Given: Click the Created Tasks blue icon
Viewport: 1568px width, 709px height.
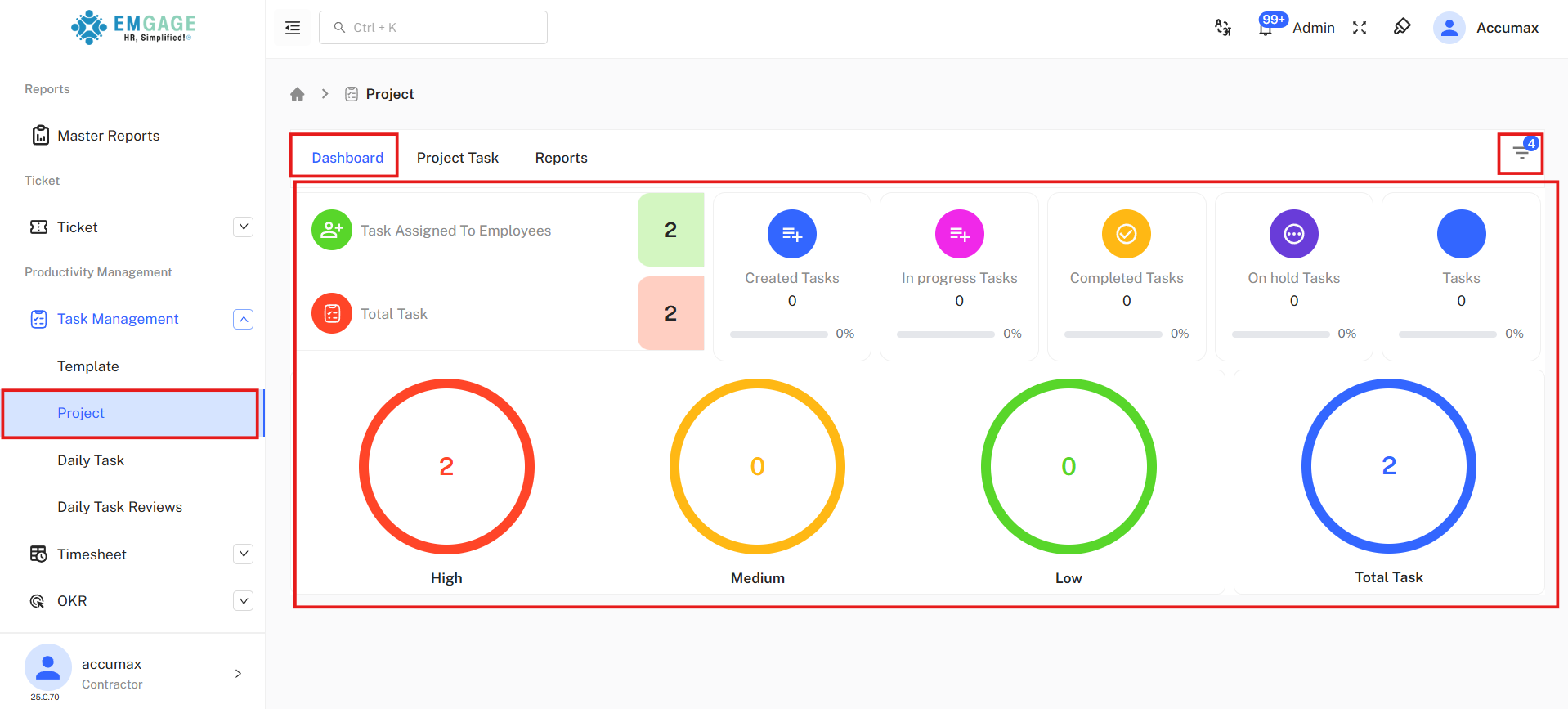Looking at the screenshot, I should tap(791, 234).
